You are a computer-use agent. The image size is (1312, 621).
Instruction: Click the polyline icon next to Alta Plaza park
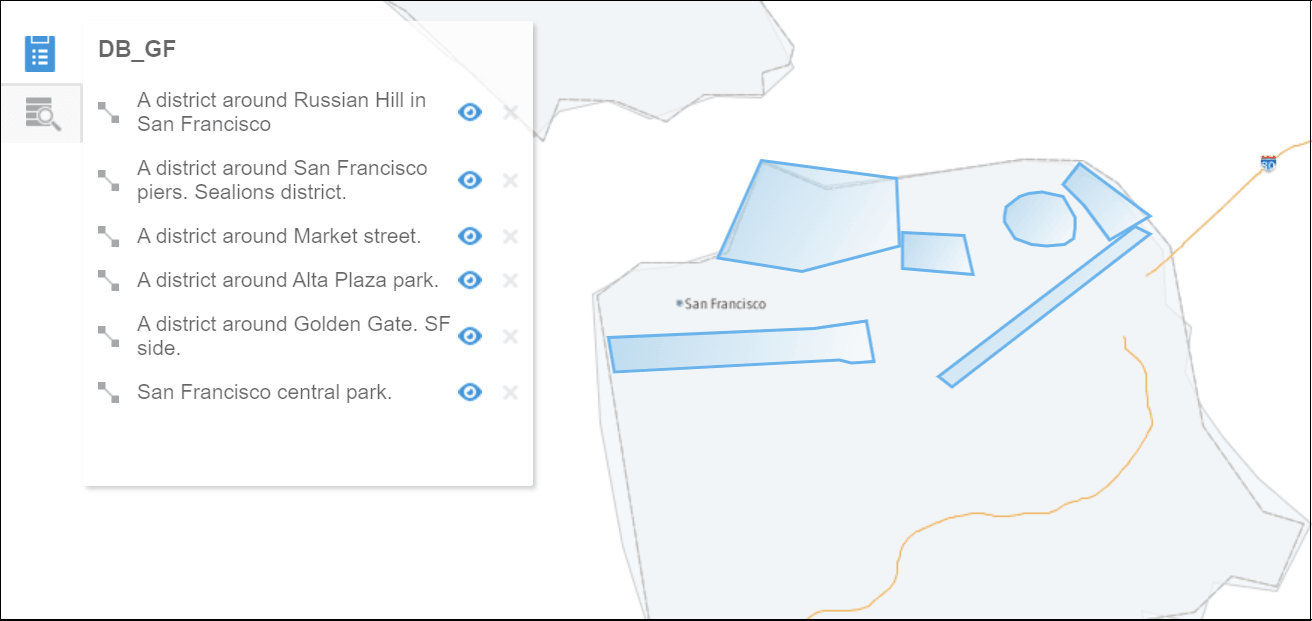[x=108, y=280]
